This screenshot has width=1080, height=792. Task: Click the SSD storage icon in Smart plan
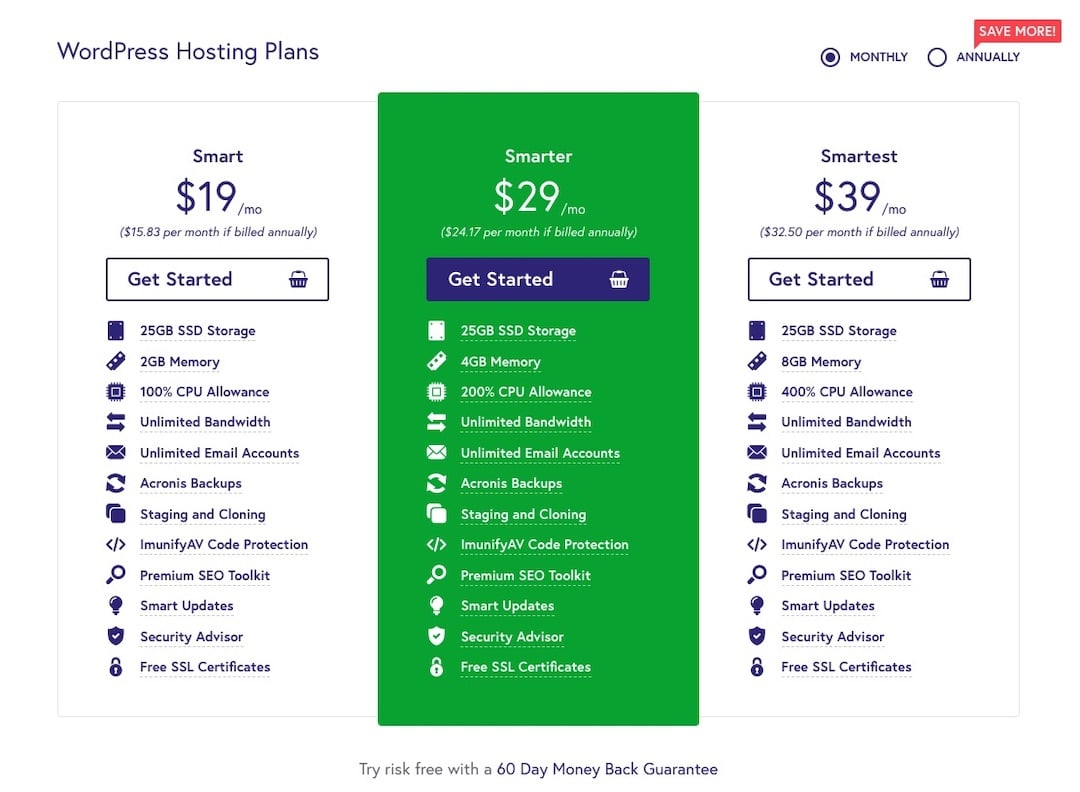116,331
